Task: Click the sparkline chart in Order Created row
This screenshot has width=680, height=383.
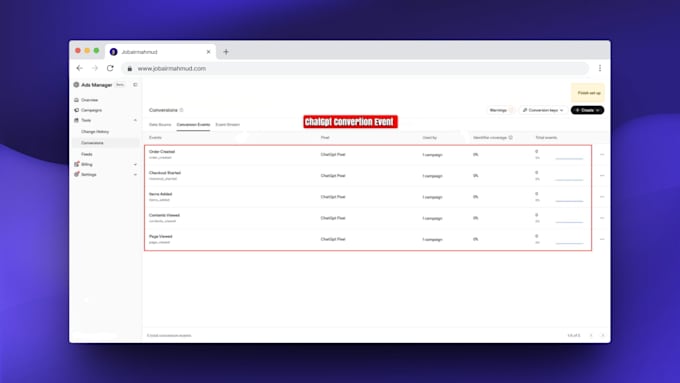Action: click(x=569, y=158)
